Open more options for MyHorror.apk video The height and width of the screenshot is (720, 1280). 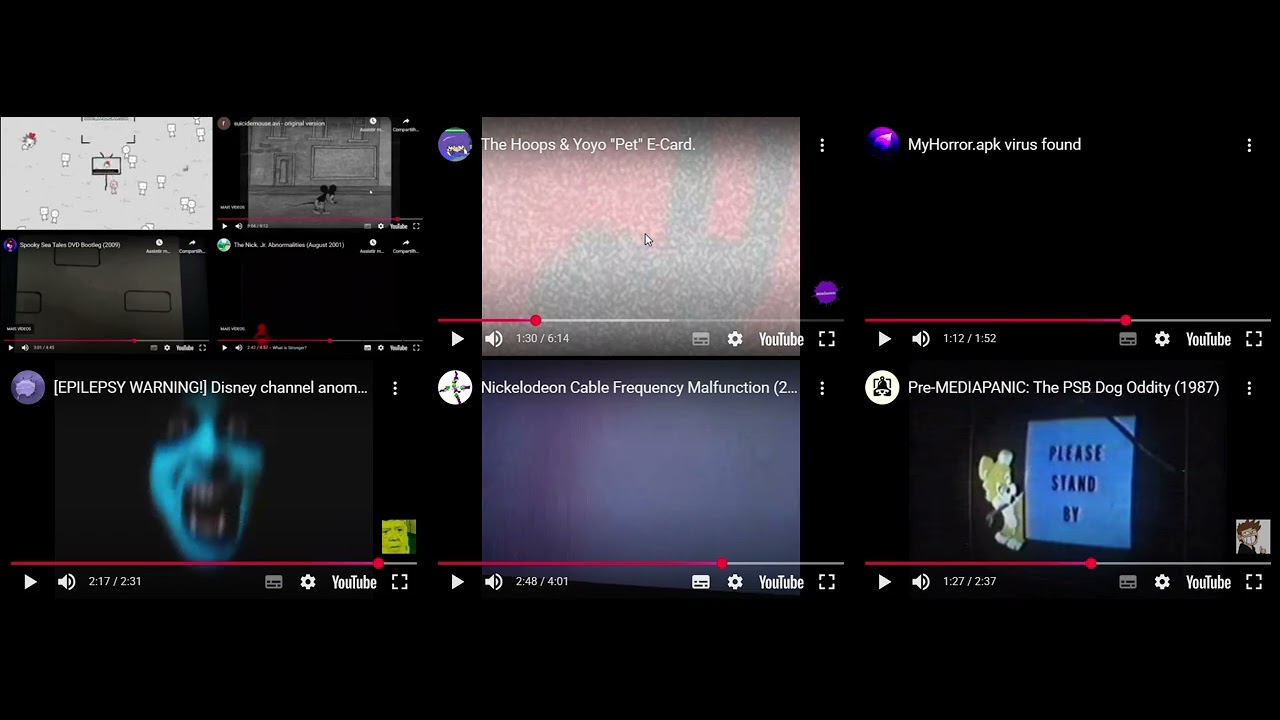tap(1249, 145)
